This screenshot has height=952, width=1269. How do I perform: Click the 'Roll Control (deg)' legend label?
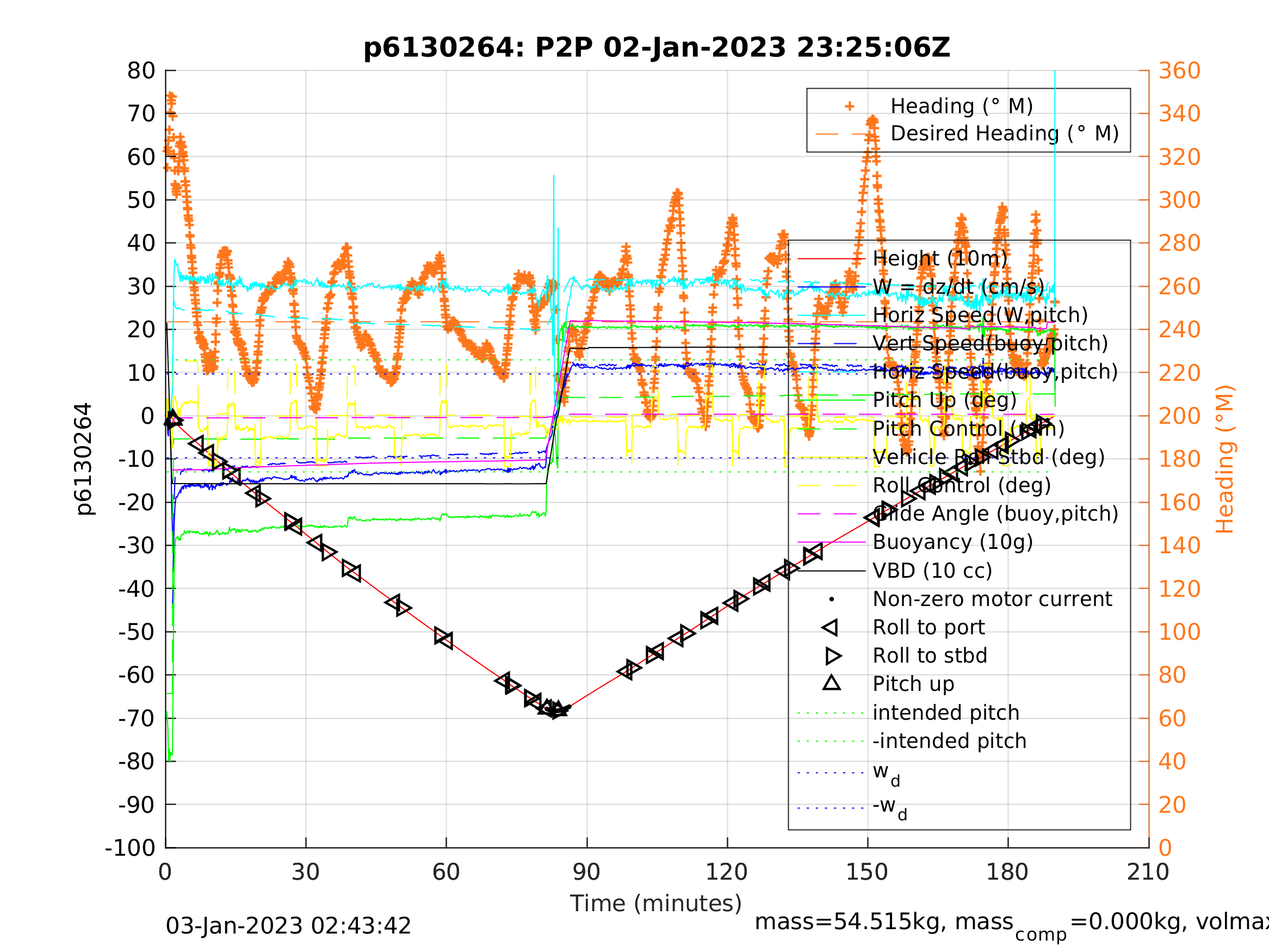click(x=962, y=485)
